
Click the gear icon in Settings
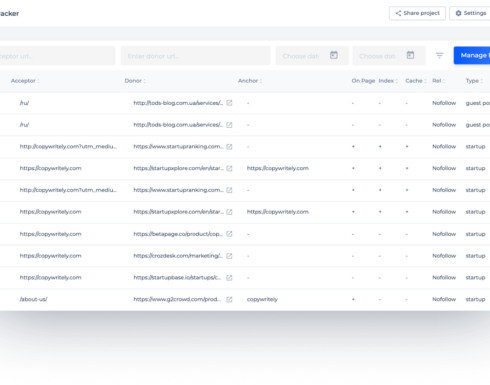click(458, 13)
